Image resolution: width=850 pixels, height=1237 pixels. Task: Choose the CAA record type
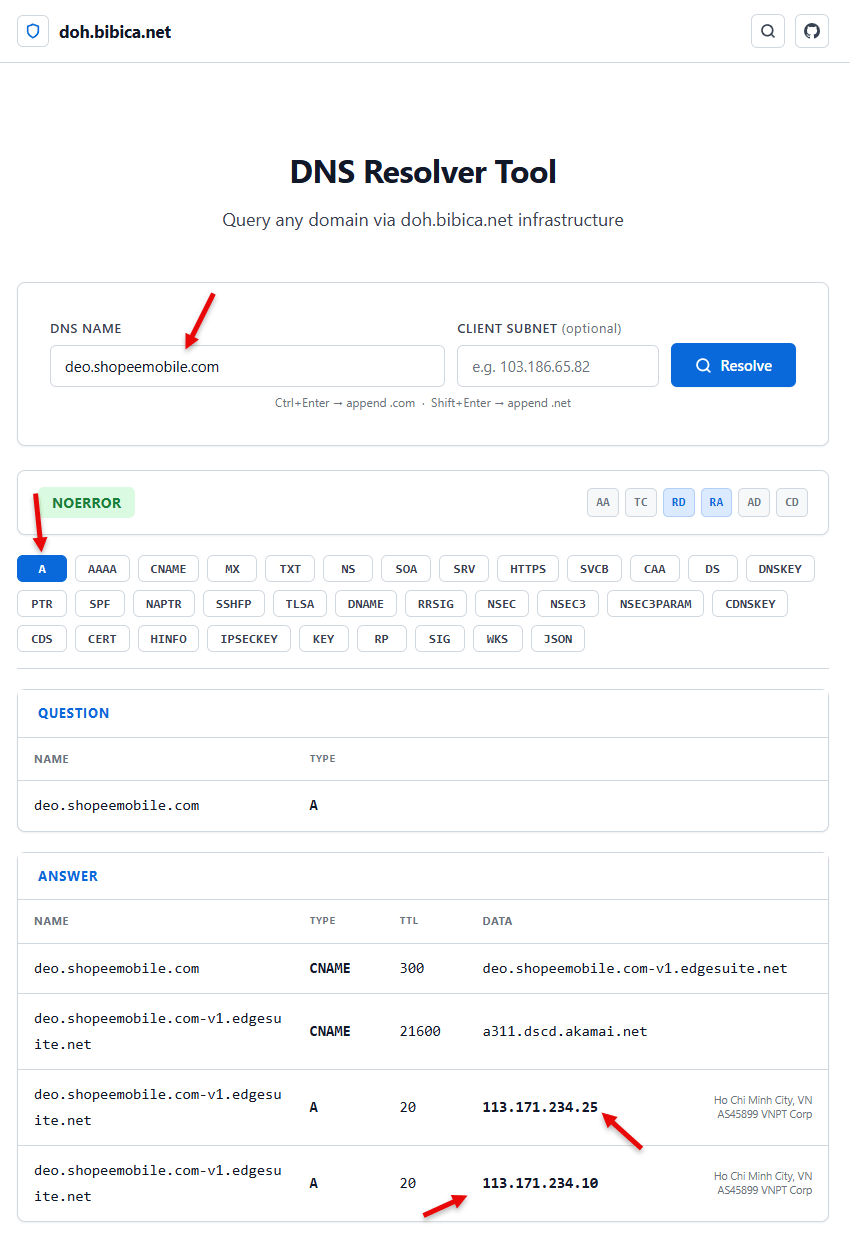655,569
